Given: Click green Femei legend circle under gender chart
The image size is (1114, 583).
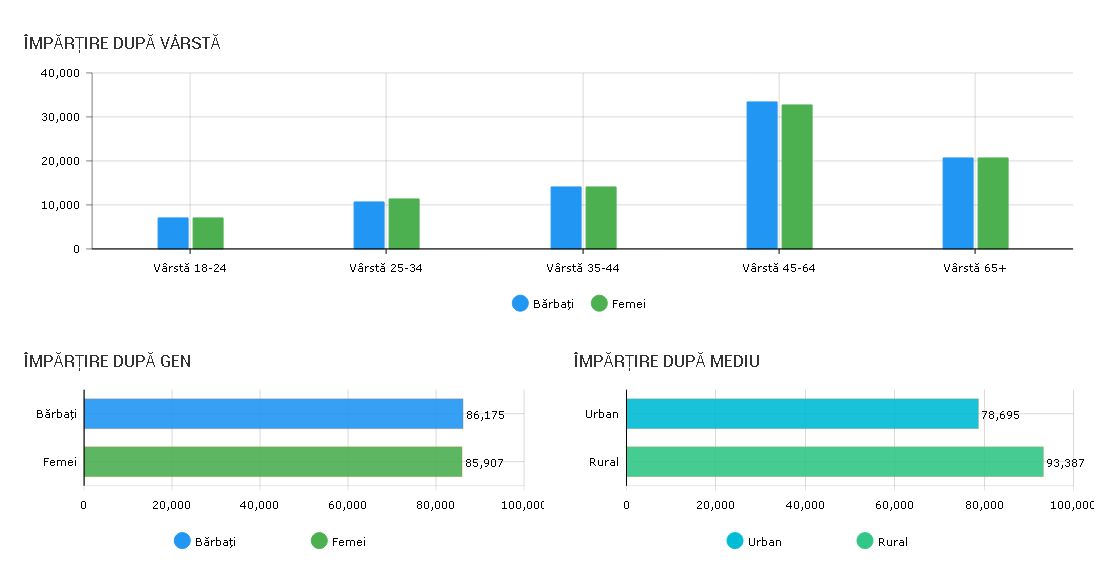Looking at the screenshot, I should (x=319, y=541).
